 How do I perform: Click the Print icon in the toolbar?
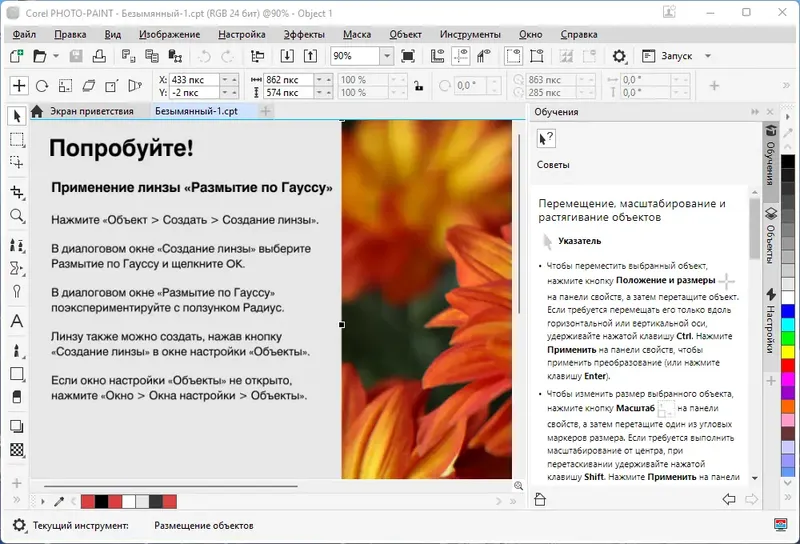tap(98, 57)
